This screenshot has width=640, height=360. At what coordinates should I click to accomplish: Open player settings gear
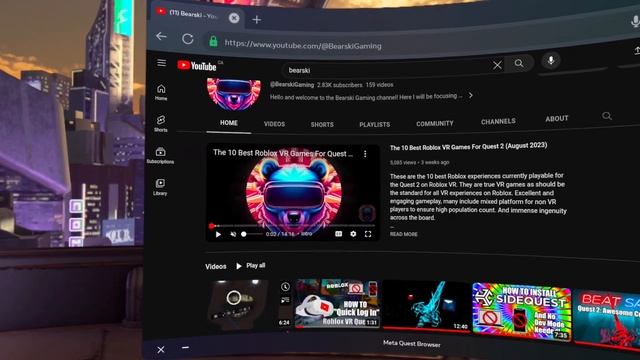(x=353, y=234)
